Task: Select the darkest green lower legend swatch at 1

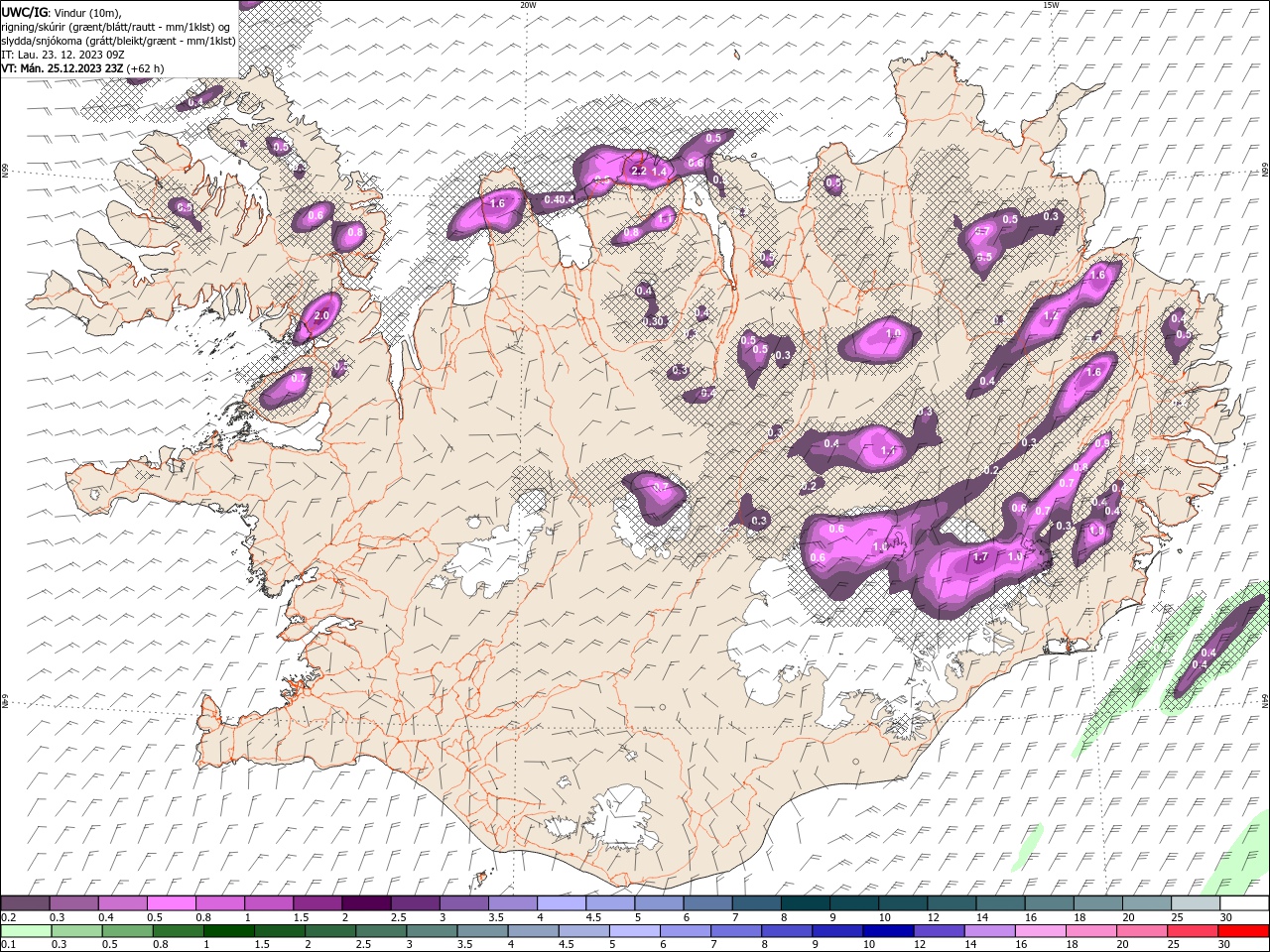Action: tap(228, 931)
